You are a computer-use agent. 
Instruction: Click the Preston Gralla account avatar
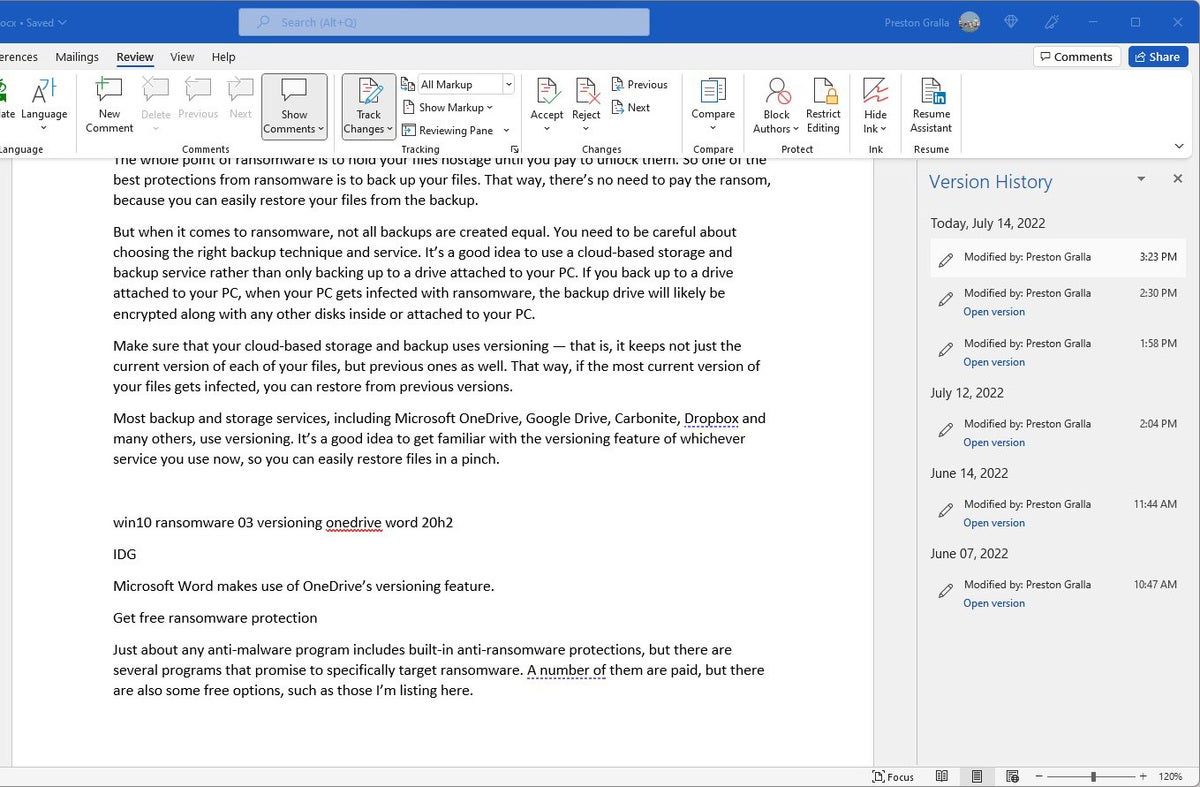[x=968, y=22]
